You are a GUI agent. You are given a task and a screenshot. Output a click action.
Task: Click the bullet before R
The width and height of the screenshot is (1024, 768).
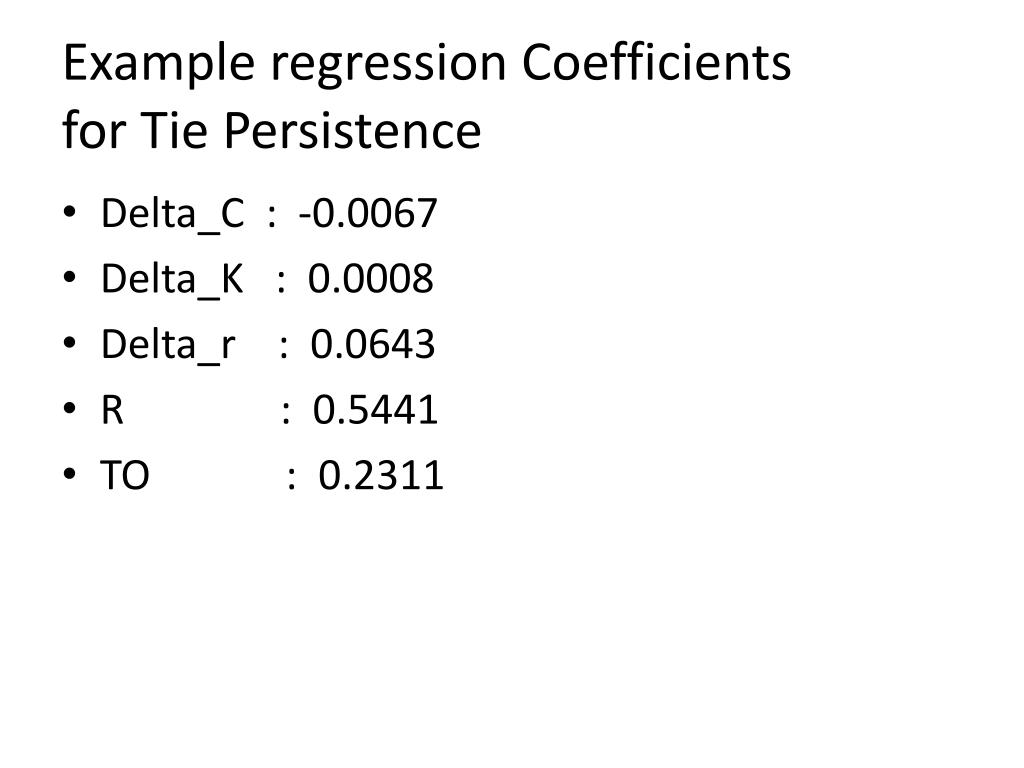pos(70,408)
